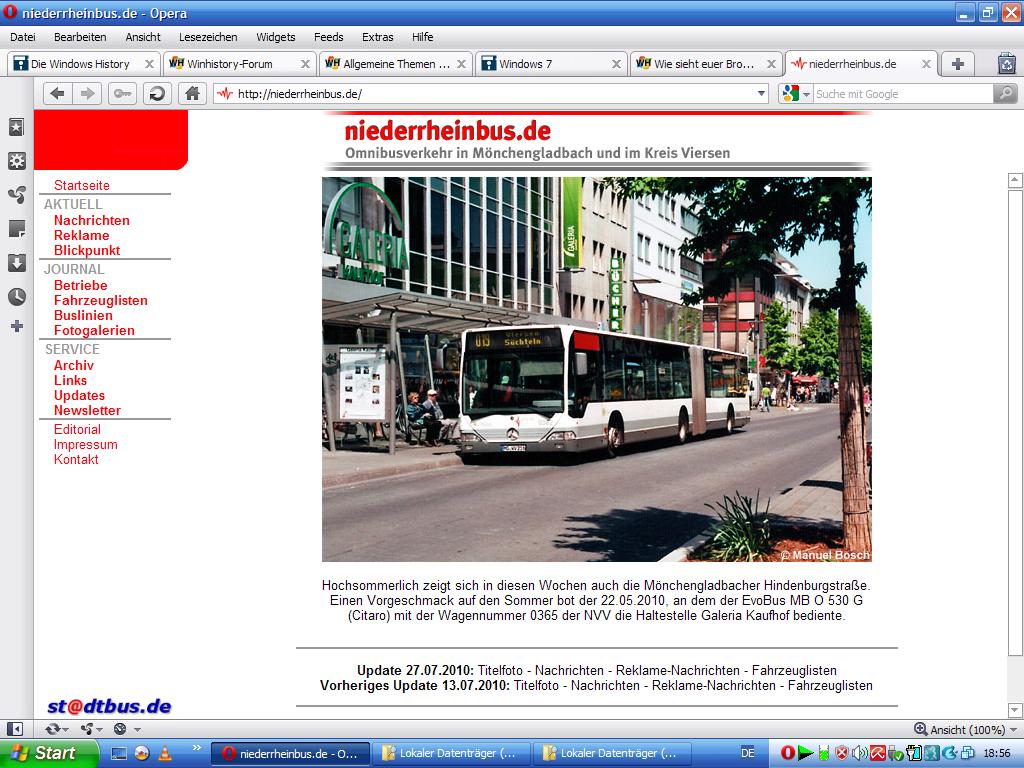Open the History clock panel
The image size is (1024, 768).
click(16, 297)
